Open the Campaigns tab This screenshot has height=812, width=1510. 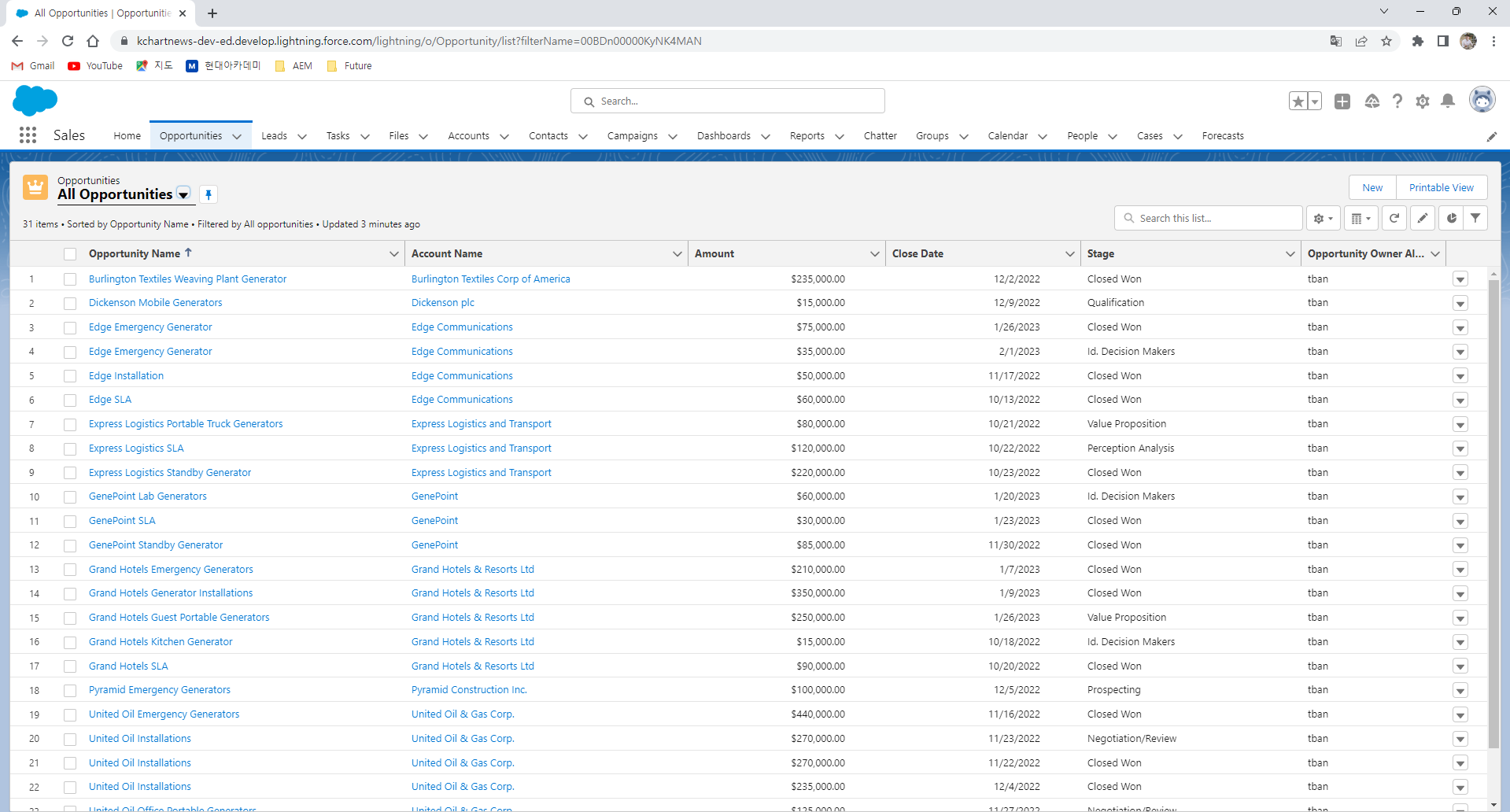[632, 135]
